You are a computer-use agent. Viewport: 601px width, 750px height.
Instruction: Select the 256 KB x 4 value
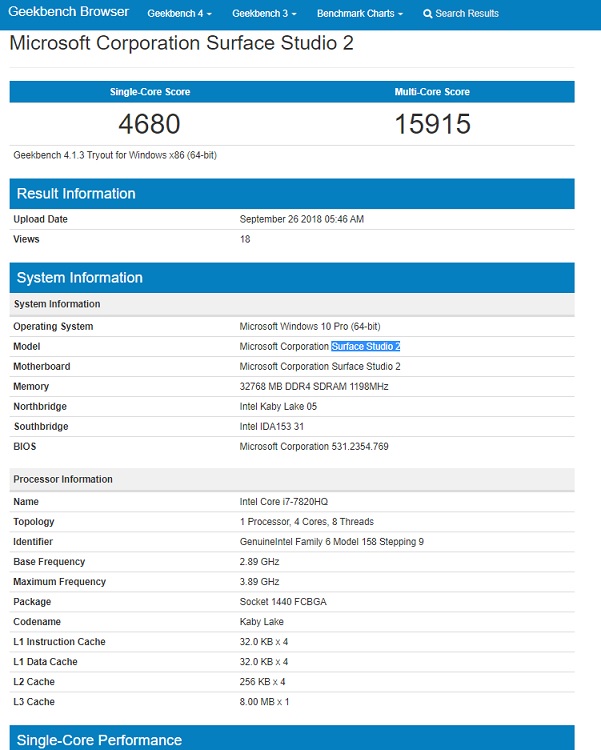pos(262,682)
